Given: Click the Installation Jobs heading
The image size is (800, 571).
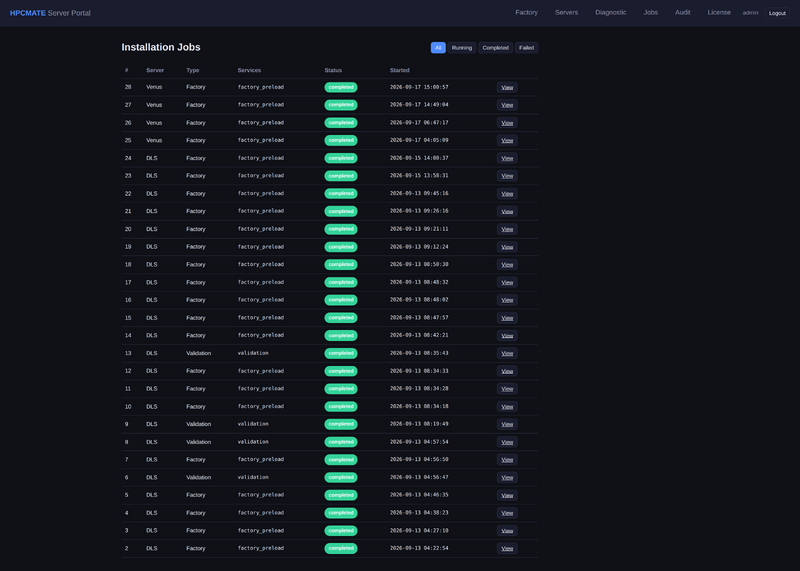Looking at the screenshot, I should [161, 47].
